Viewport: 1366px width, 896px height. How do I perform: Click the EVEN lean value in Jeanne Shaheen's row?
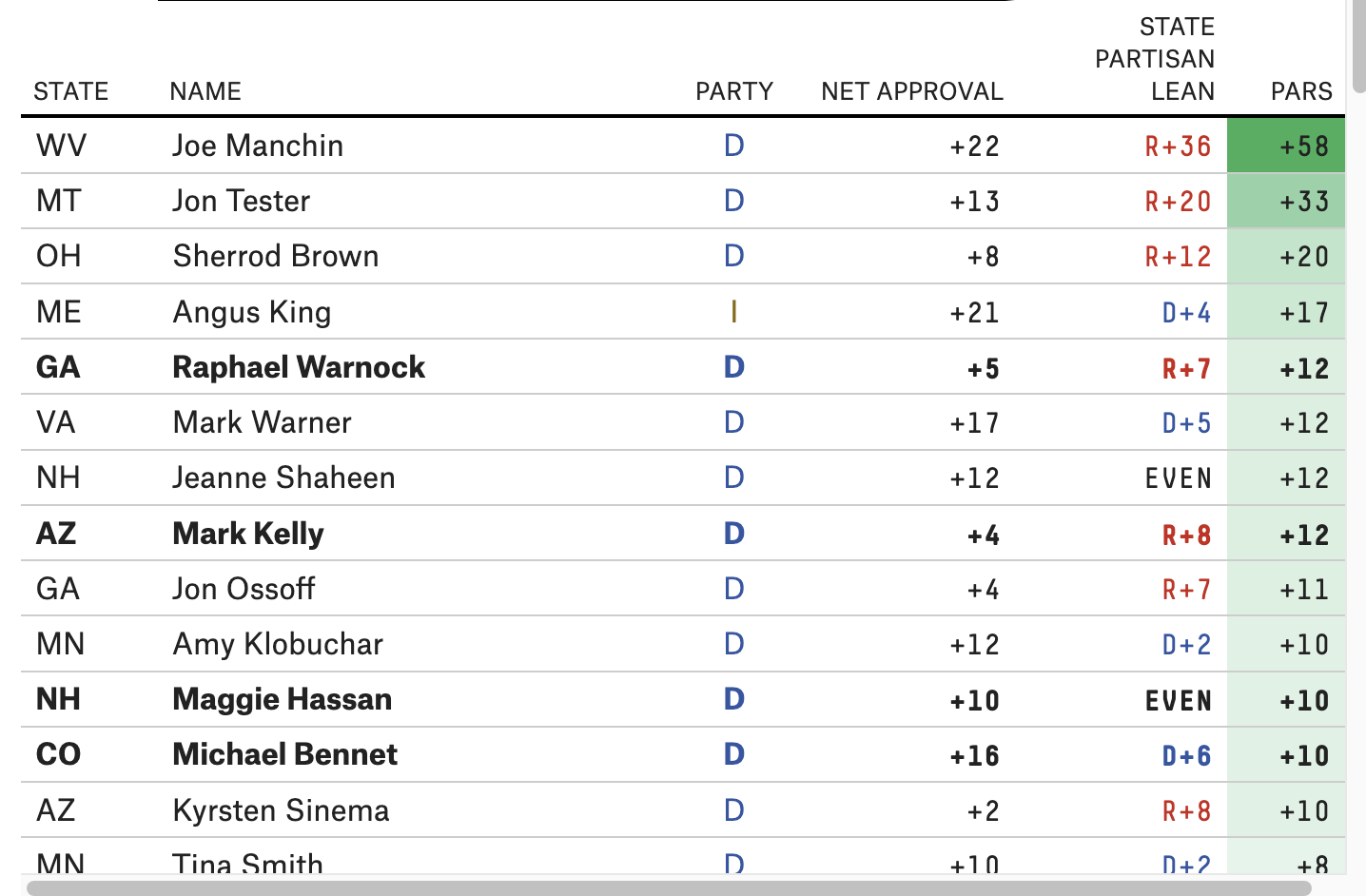click(1178, 478)
